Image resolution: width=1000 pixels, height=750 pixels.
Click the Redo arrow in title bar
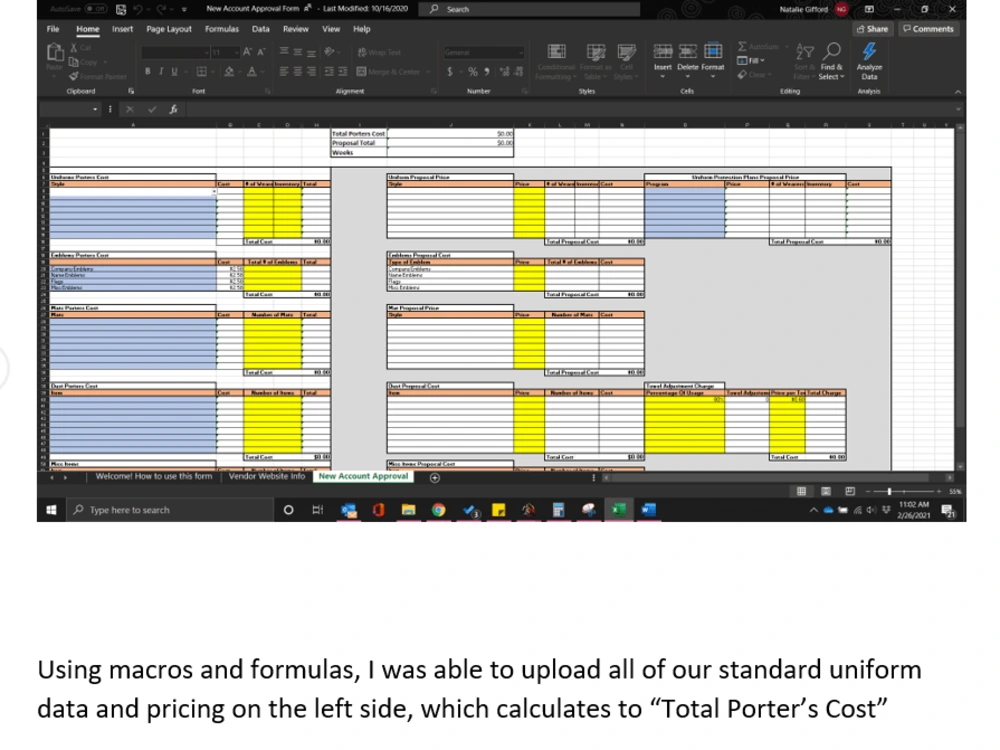point(162,9)
